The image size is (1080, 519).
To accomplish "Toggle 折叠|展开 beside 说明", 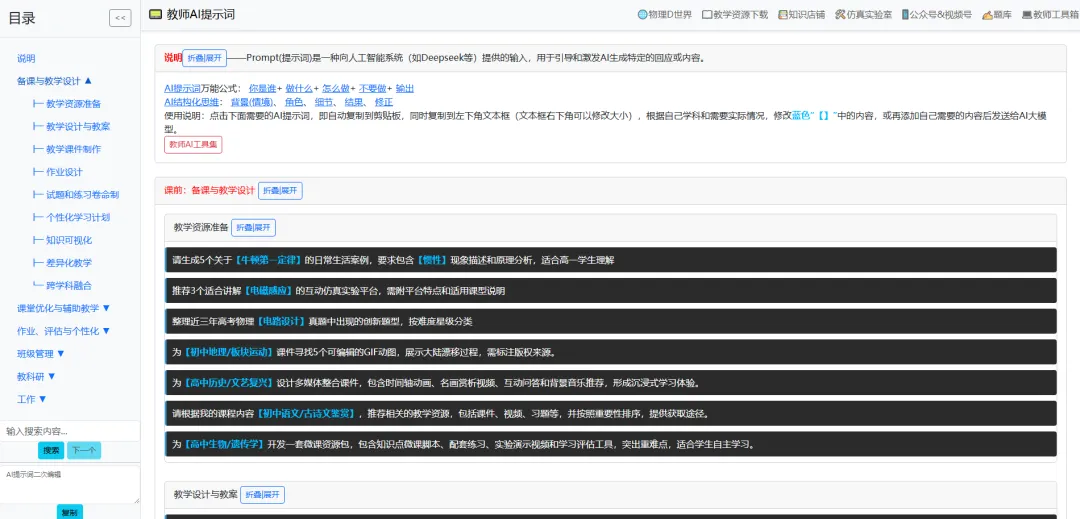I will click(x=205, y=58).
